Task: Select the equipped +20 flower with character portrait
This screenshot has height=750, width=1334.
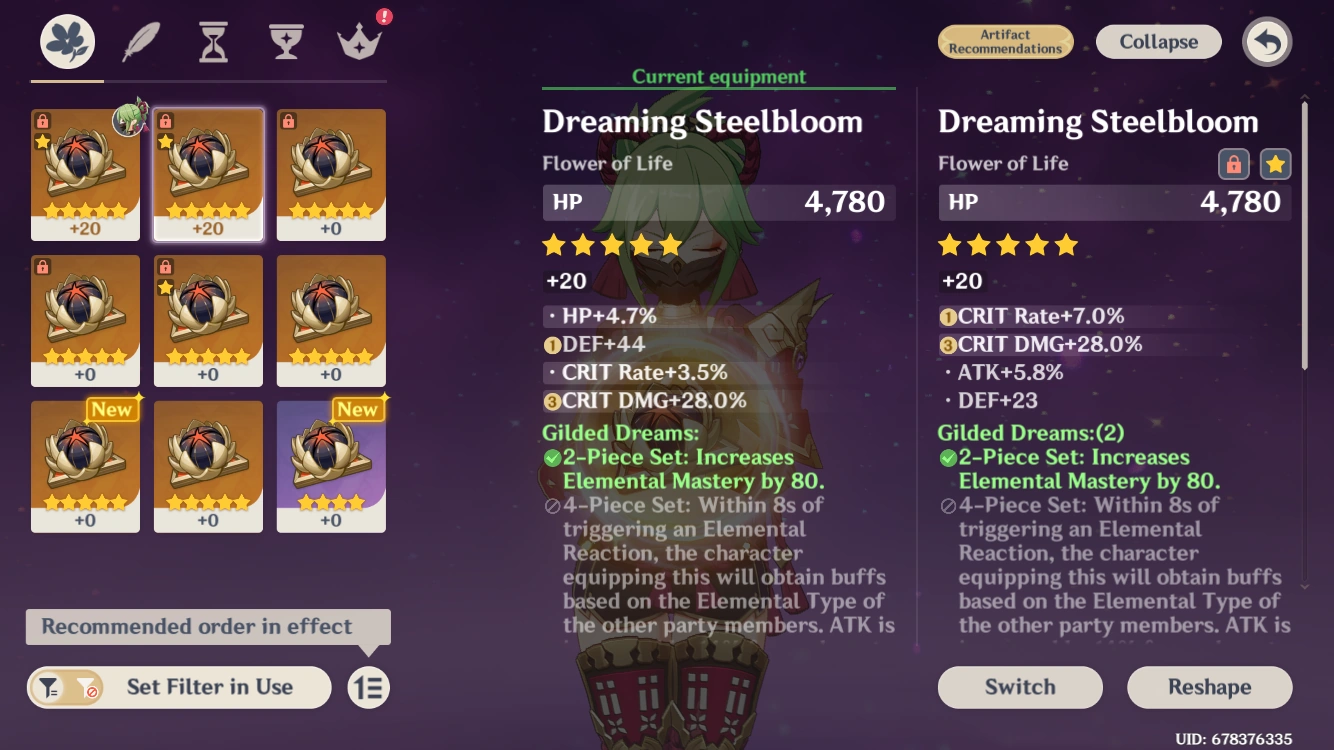Action: tap(85, 175)
